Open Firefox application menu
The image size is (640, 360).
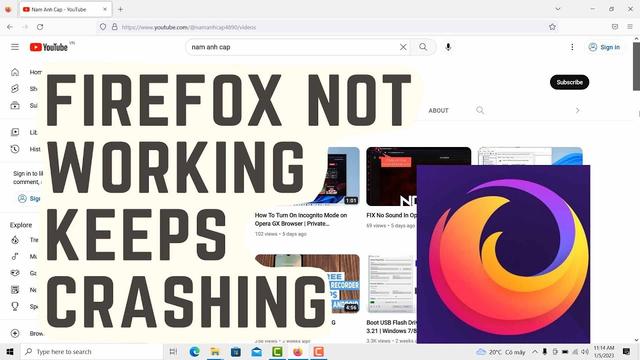tap(630, 27)
